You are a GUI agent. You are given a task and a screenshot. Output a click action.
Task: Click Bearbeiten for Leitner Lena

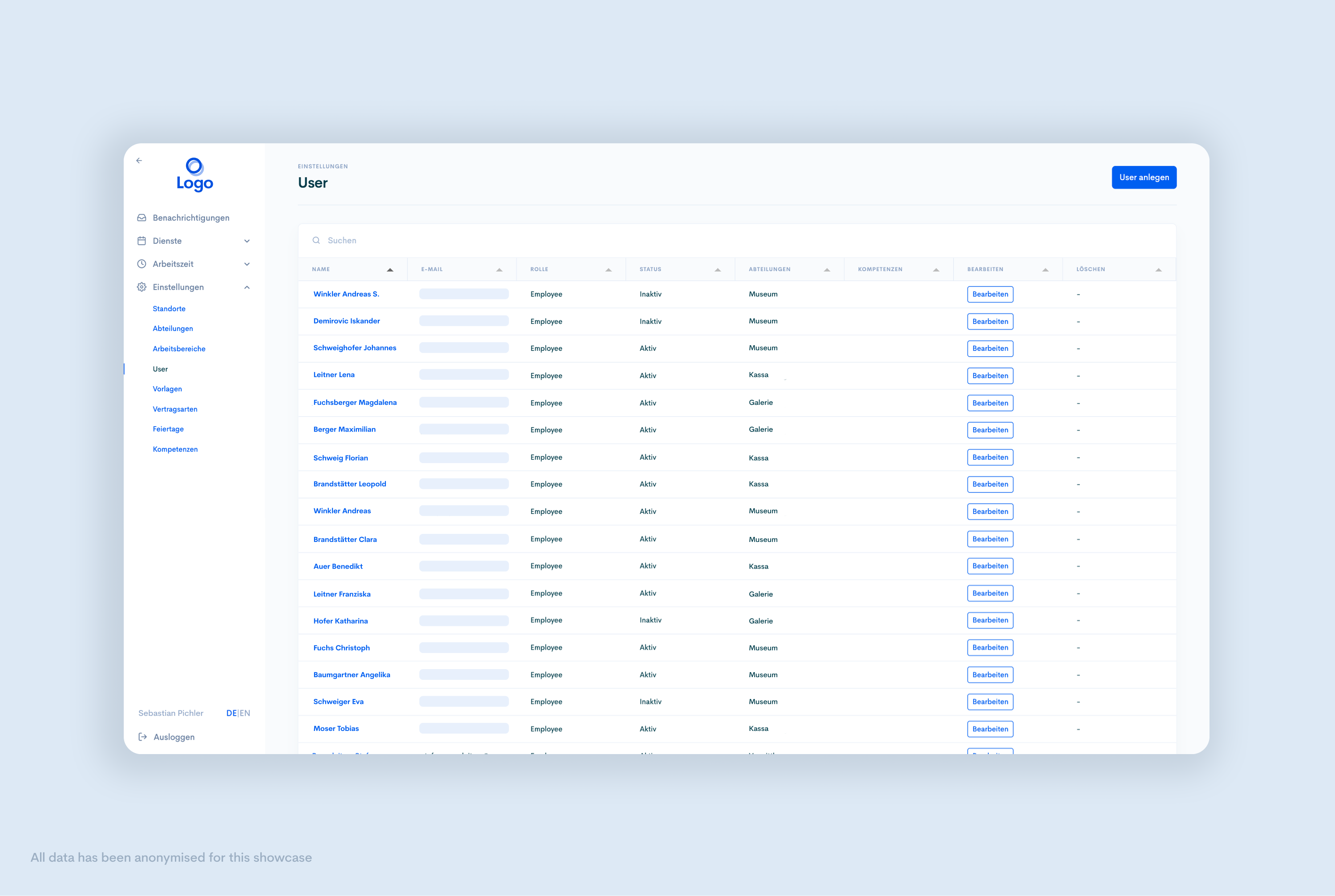pyautogui.click(x=990, y=375)
